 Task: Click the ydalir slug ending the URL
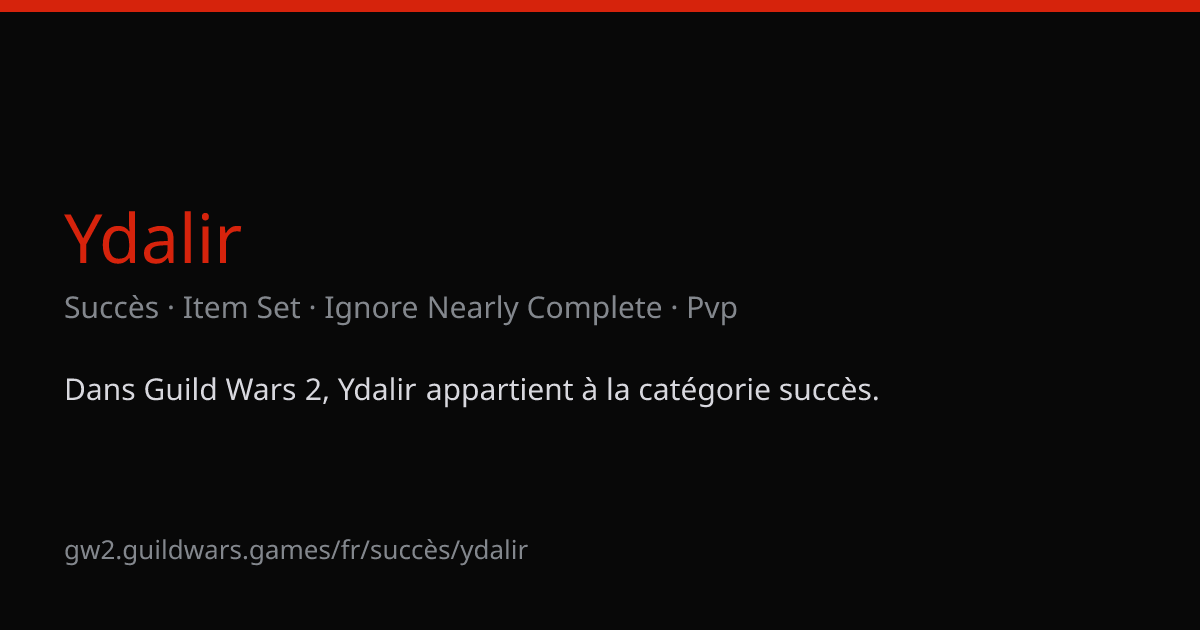coord(493,550)
